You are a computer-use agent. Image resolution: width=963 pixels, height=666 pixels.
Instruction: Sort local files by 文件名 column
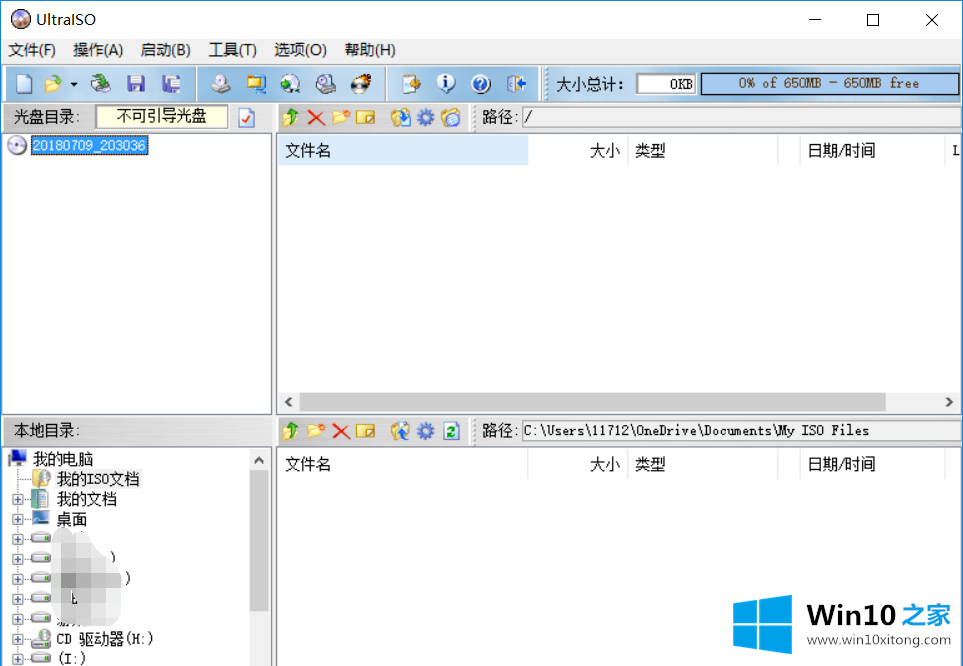[x=404, y=464]
